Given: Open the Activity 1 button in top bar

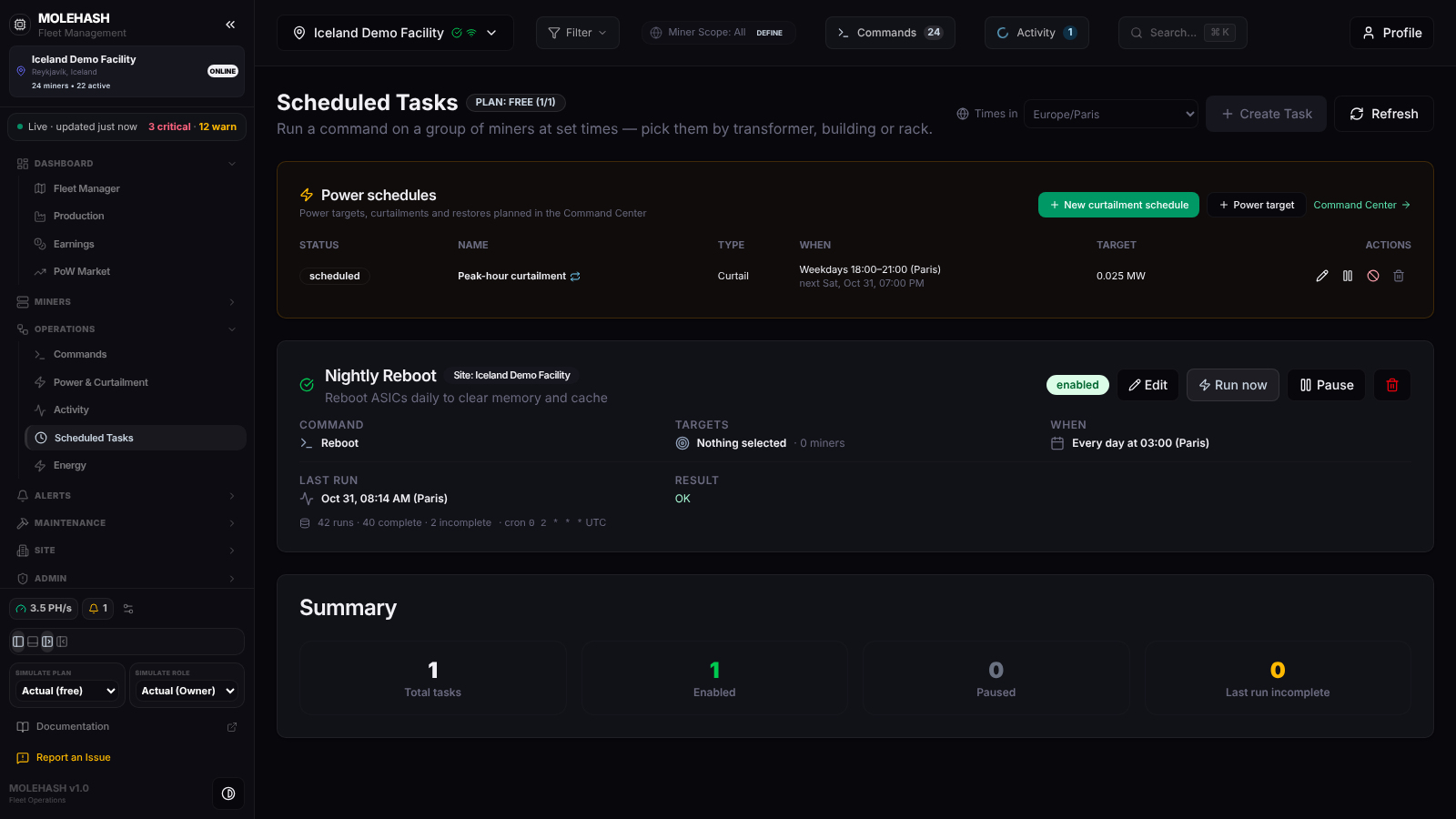Looking at the screenshot, I should coord(1036,33).
